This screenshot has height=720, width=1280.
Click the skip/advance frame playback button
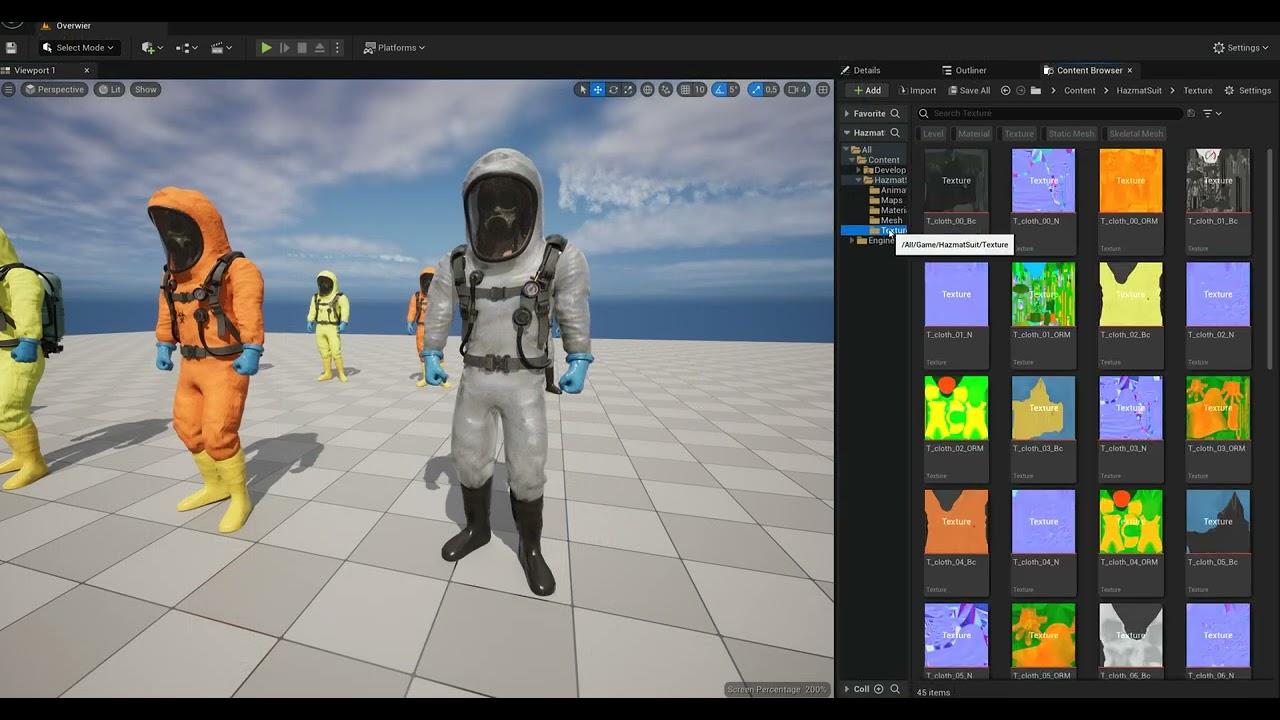coord(285,47)
